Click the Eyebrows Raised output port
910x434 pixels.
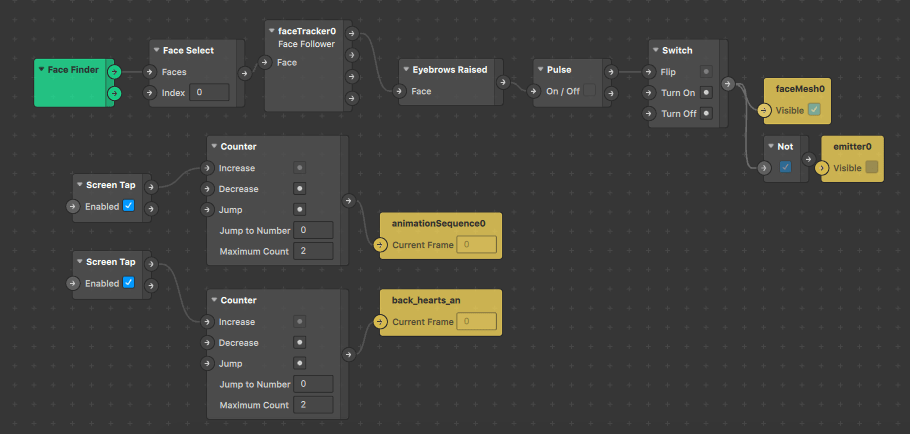(504, 86)
